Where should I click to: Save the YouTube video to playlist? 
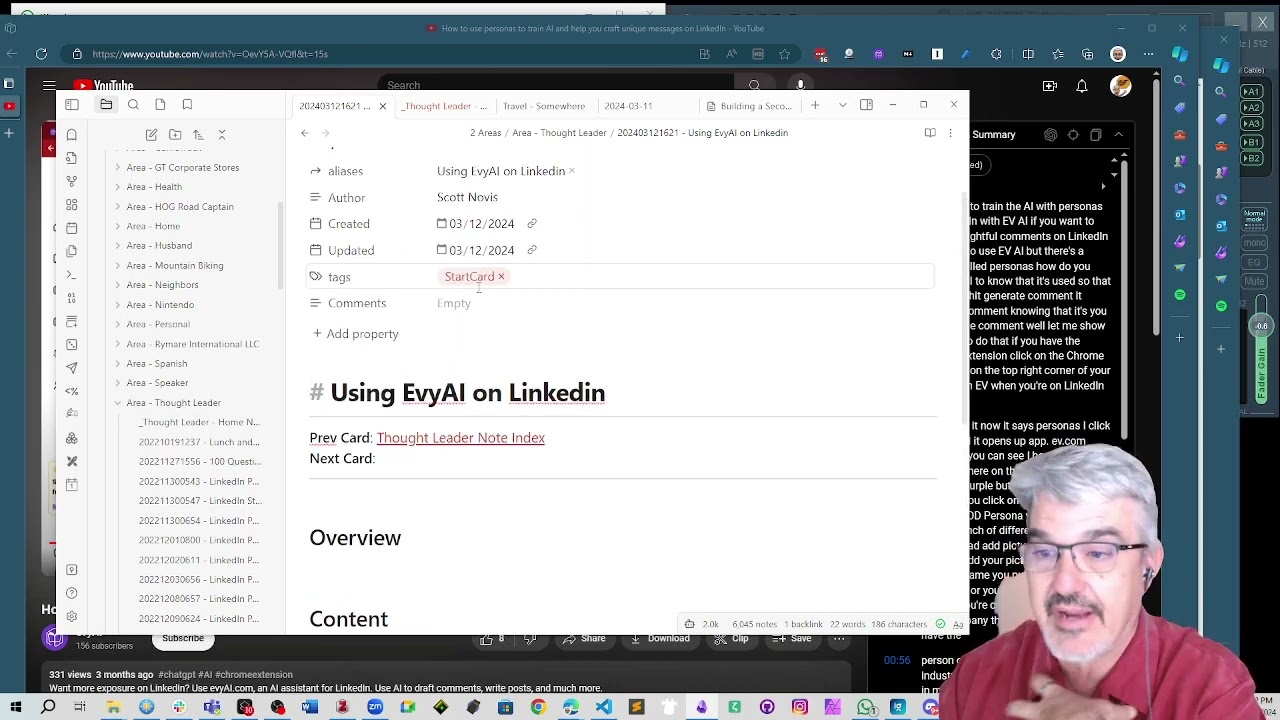[791, 638]
